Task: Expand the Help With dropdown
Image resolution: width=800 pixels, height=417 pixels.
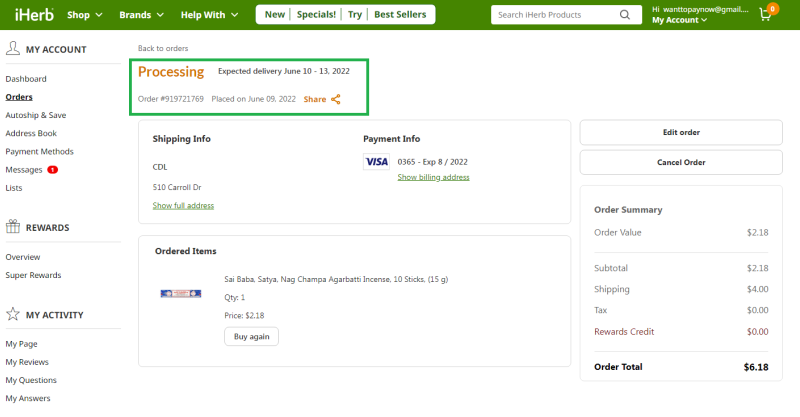Action: tap(209, 15)
